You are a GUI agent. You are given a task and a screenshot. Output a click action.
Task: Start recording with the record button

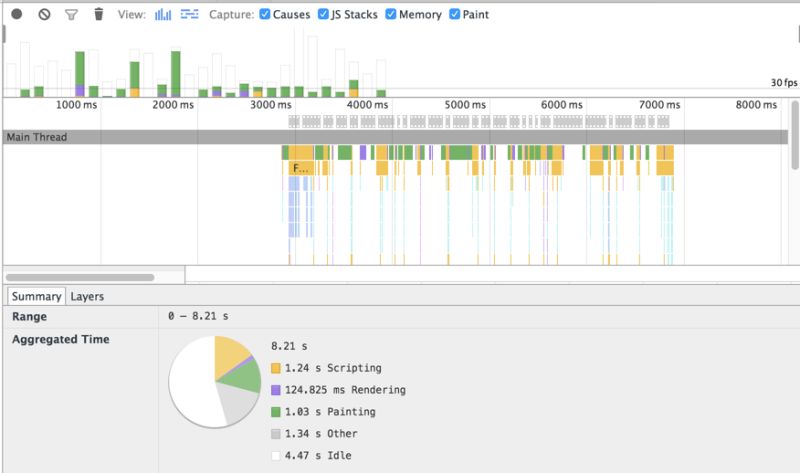coord(17,14)
